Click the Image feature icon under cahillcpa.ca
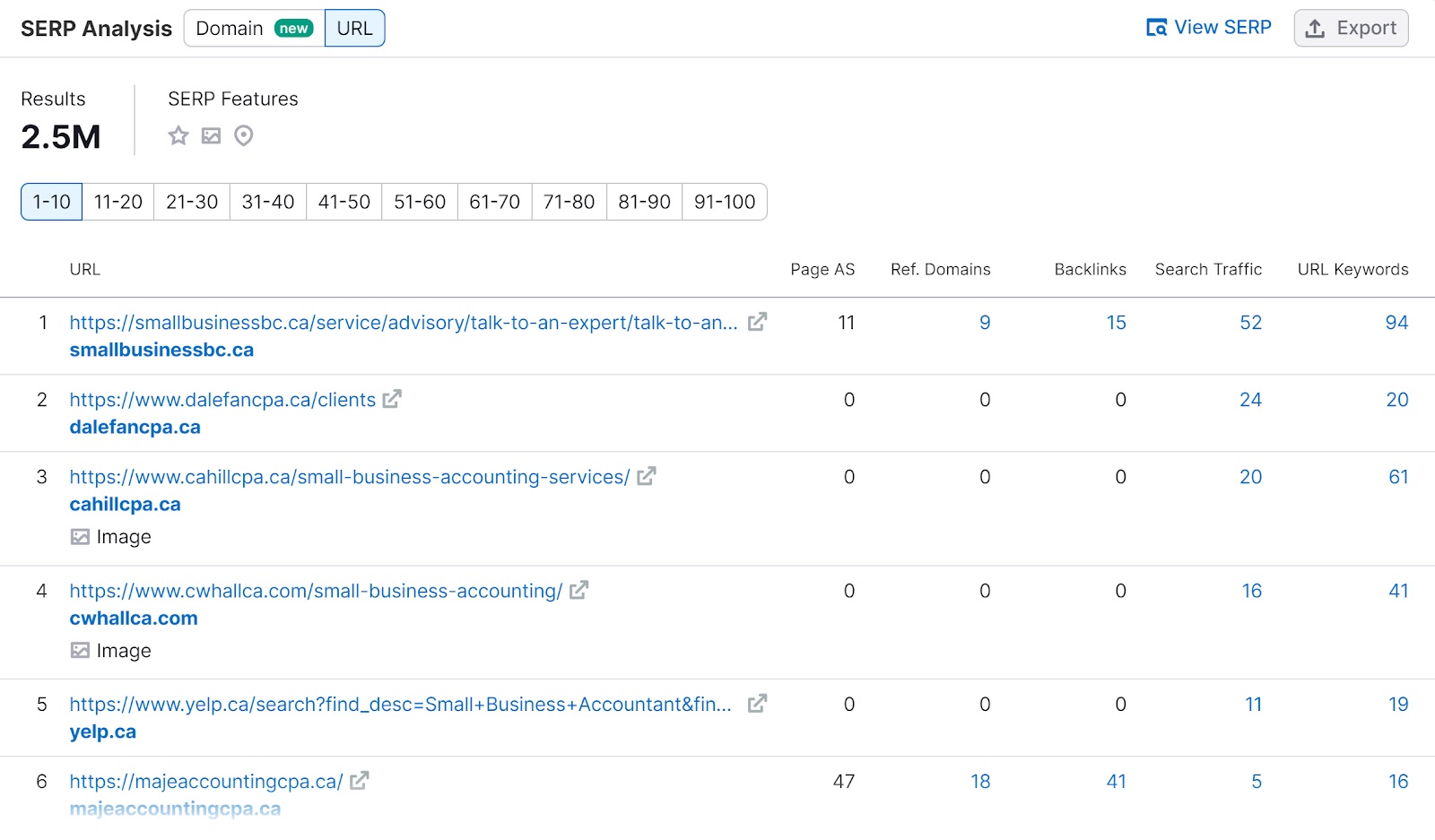 [81, 536]
